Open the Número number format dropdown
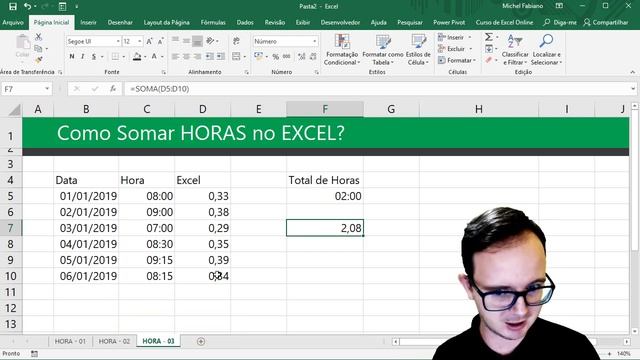This screenshot has width=640, height=360. pos(315,41)
